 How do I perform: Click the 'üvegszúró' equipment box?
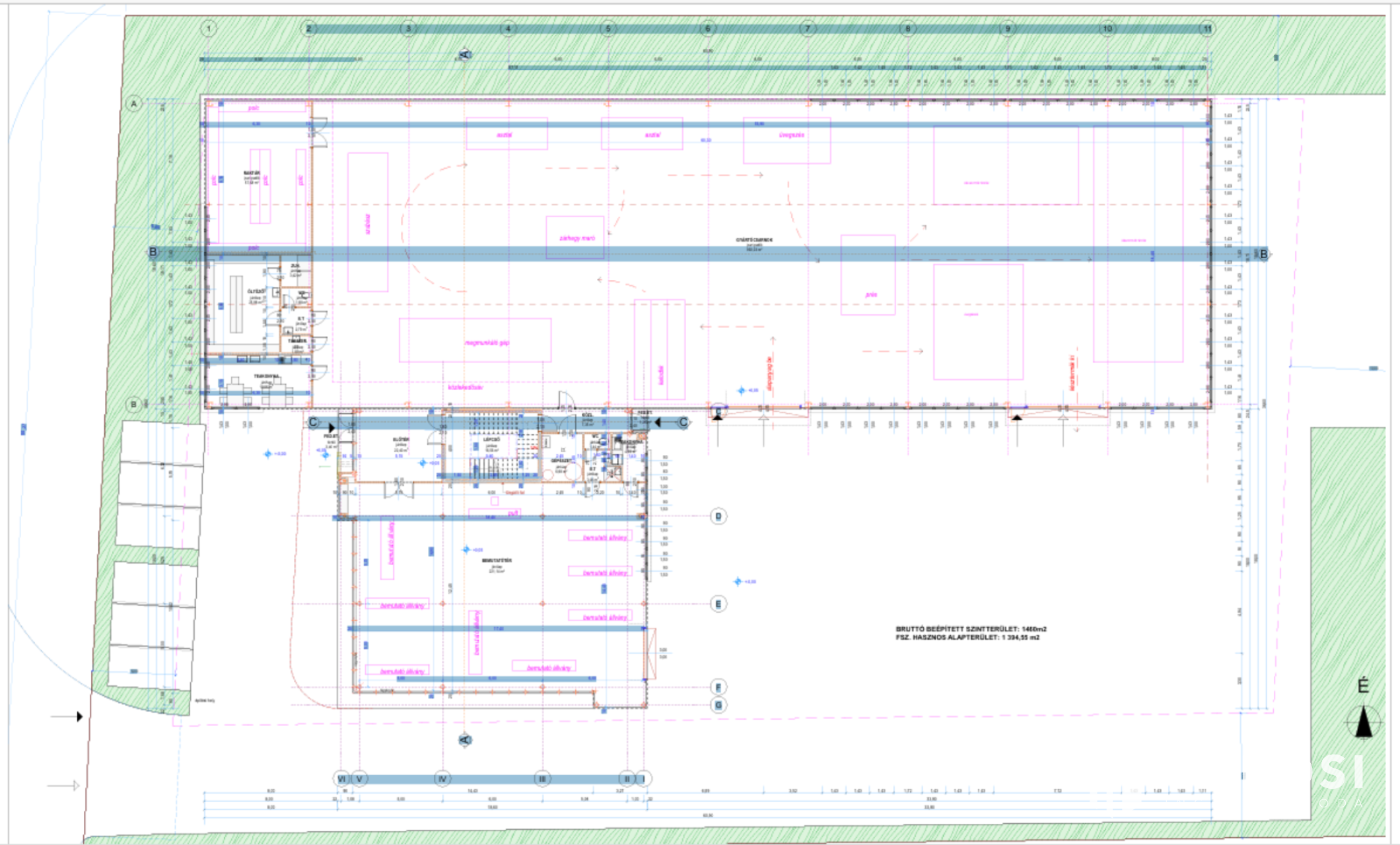coord(787,140)
